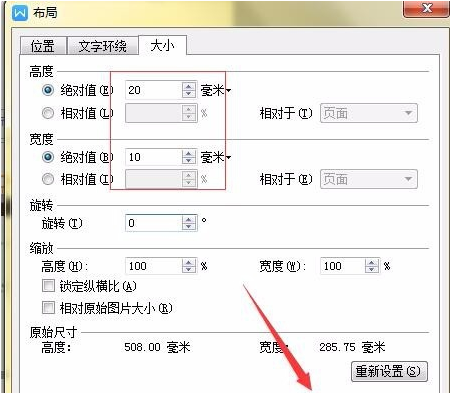Click the 重新设置 button
Screen dimensions: 451x393
[x=389, y=371]
